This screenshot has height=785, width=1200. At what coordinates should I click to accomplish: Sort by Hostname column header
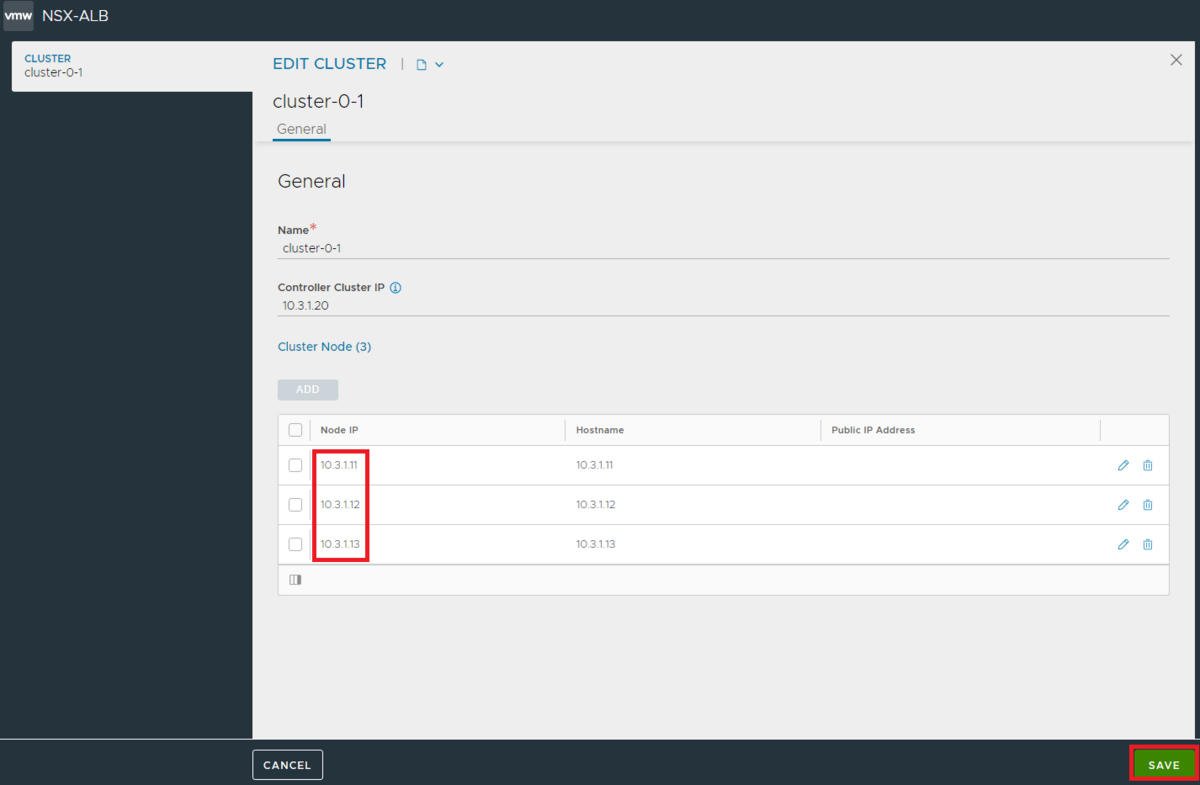click(x=600, y=430)
